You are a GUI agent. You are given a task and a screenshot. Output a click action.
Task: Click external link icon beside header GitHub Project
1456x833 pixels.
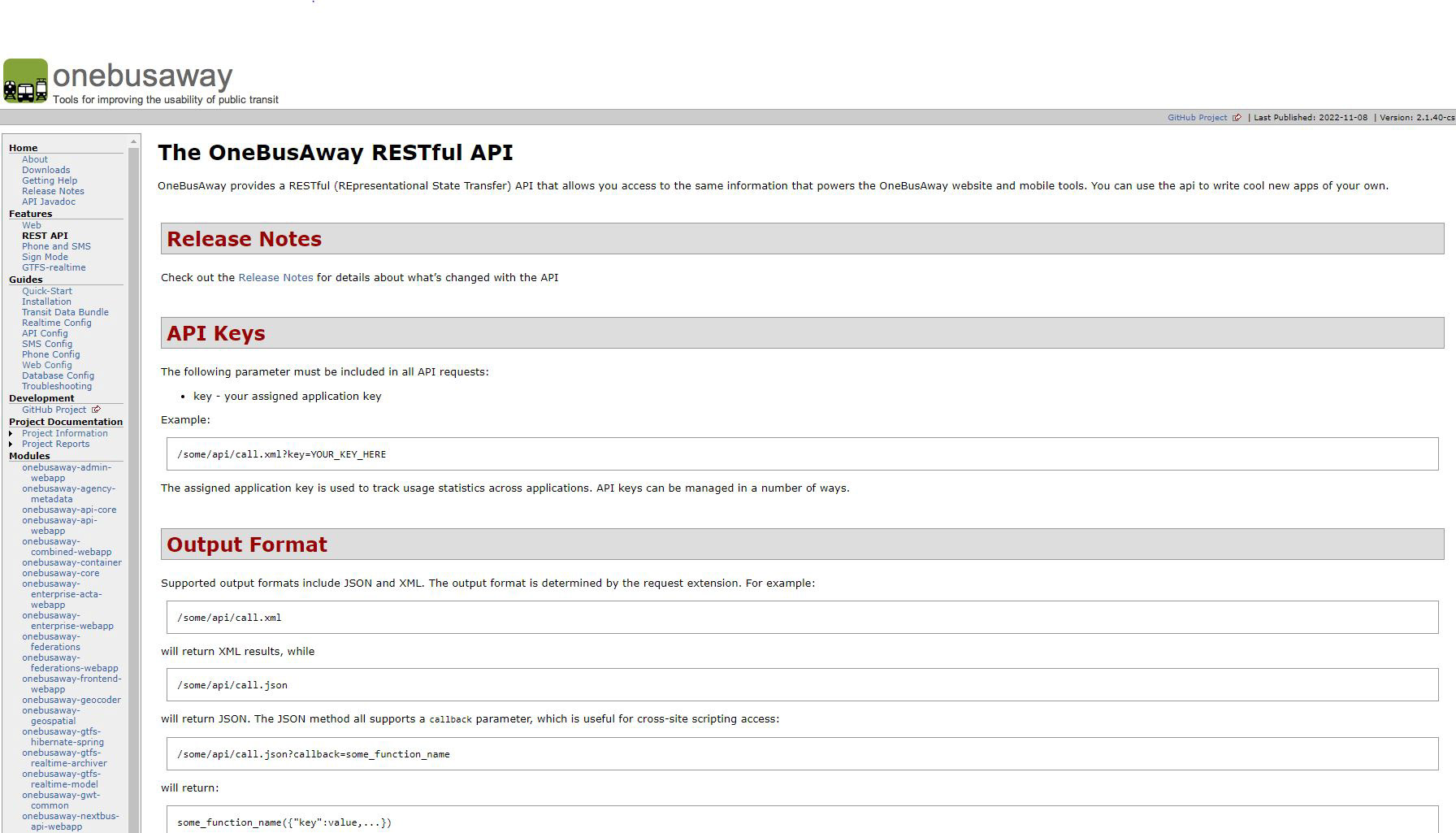pyautogui.click(x=1237, y=118)
